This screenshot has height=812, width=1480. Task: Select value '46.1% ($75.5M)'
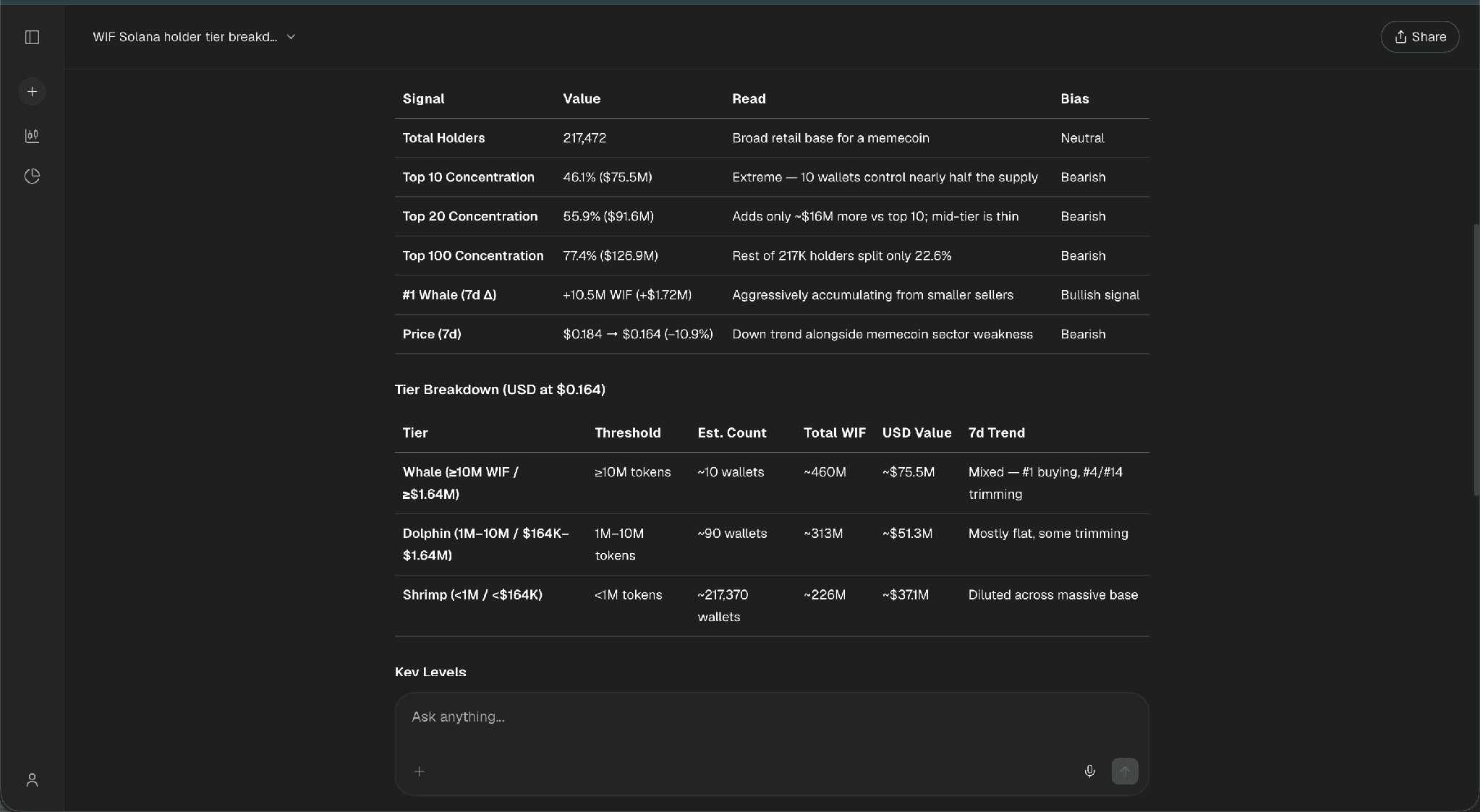(x=608, y=177)
